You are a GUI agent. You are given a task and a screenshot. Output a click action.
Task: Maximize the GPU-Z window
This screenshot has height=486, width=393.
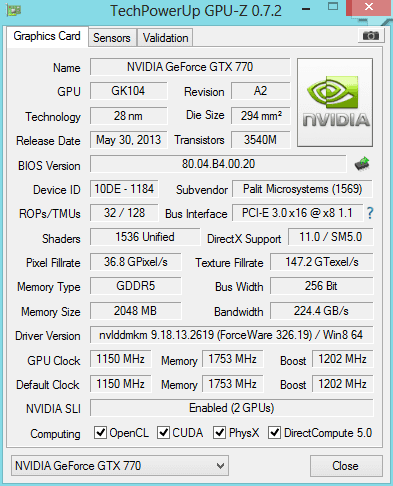coord(333,7)
